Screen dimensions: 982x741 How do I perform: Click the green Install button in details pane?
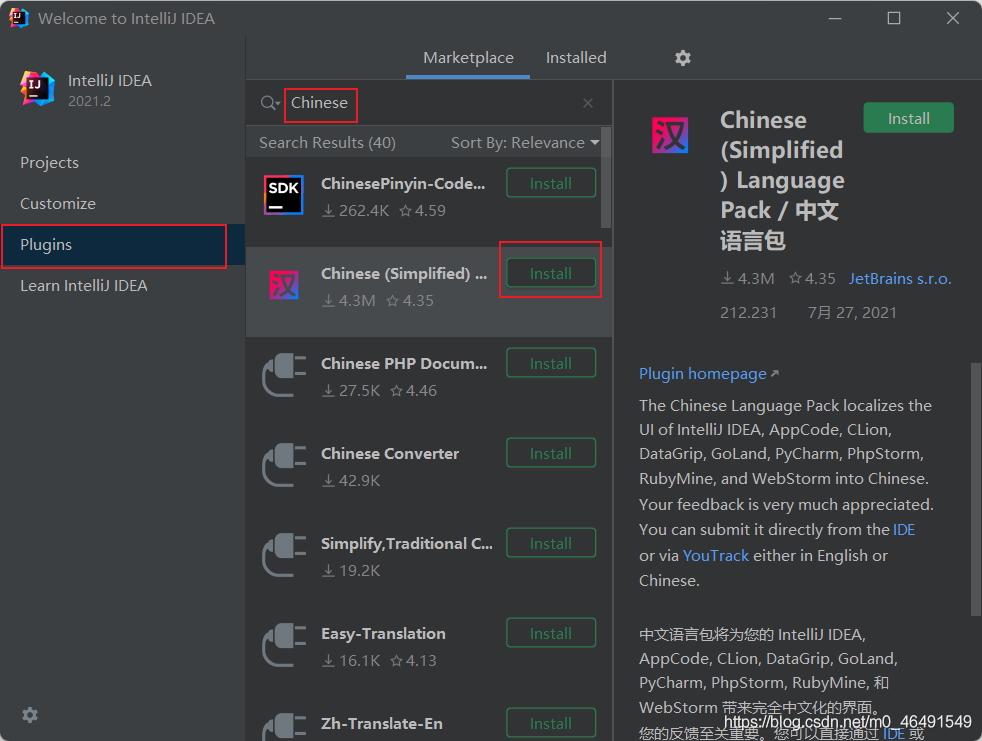tap(908, 118)
